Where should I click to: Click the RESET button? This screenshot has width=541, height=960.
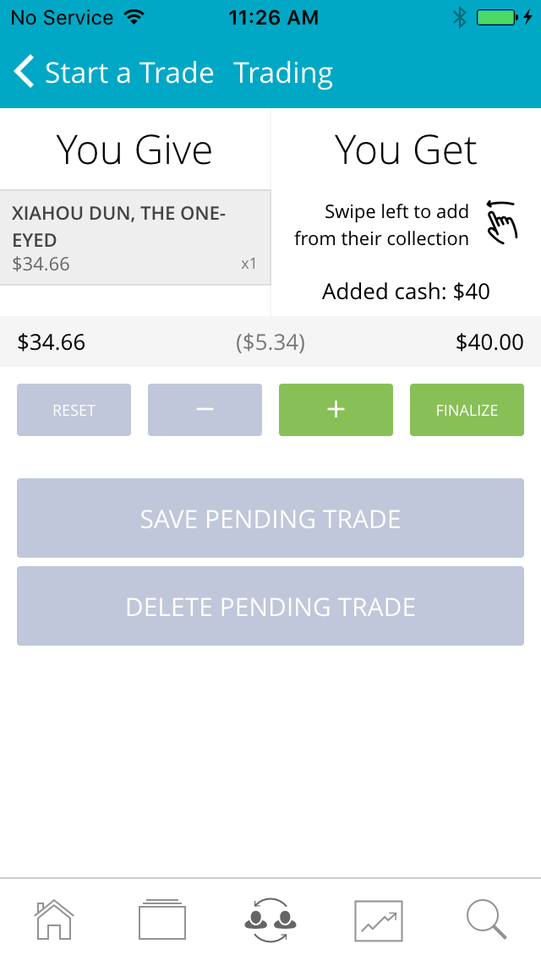pos(74,410)
